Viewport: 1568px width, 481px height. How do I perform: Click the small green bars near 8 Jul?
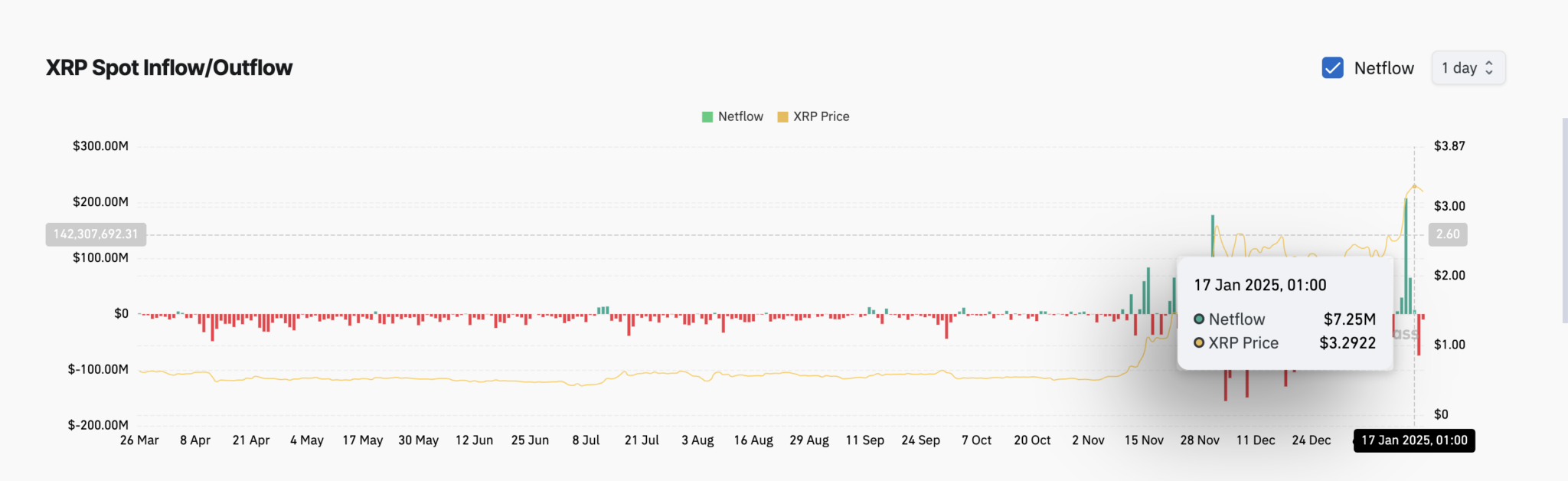coord(603,310)
